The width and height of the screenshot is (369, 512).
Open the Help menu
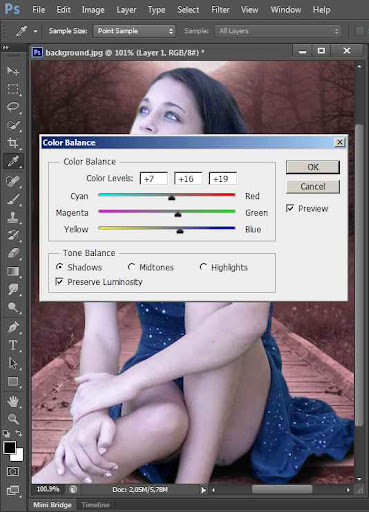(x=321, y=10)
